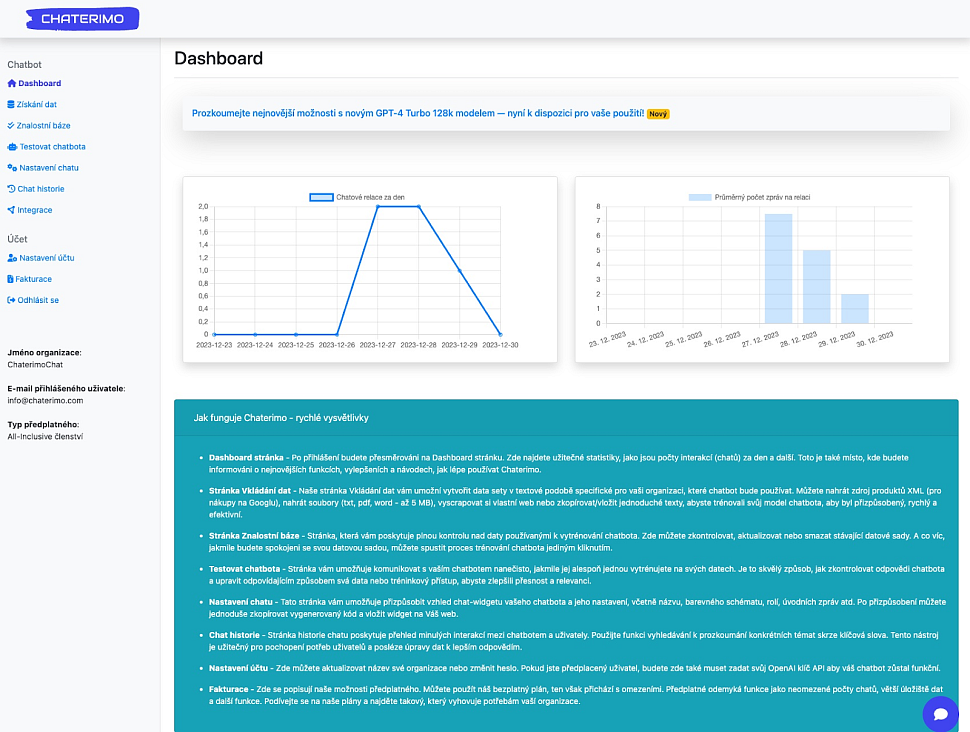Click the 2023-12-27 data point on line chart
Screen dimensions: 970x732
378,207
